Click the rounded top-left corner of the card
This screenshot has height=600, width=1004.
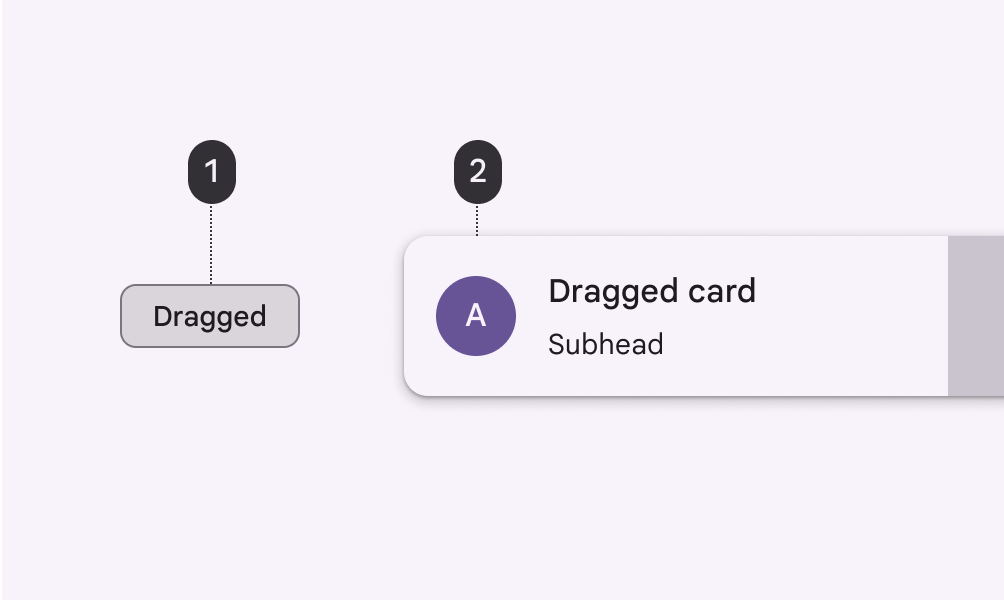click(x=412, y=245)
